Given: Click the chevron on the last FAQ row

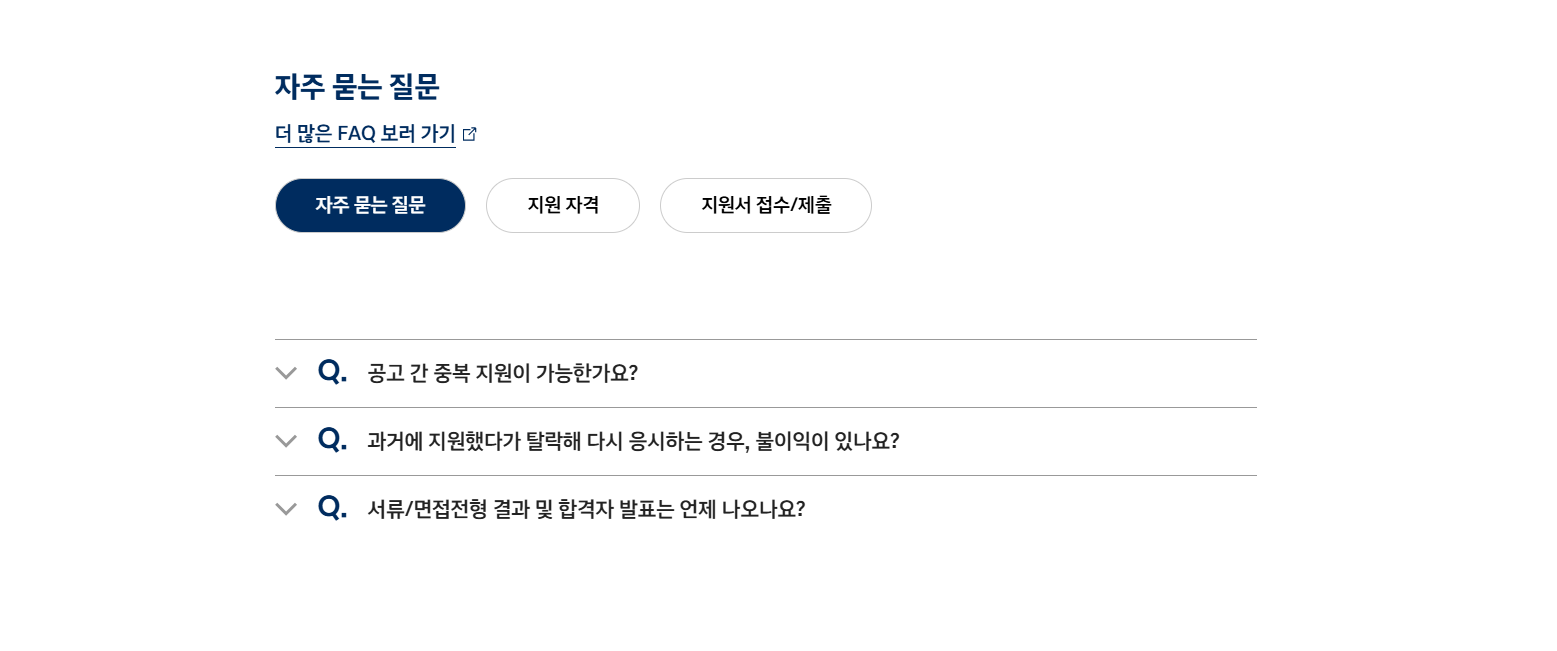Looking at the screenshot, I should (x=286, y=509).
